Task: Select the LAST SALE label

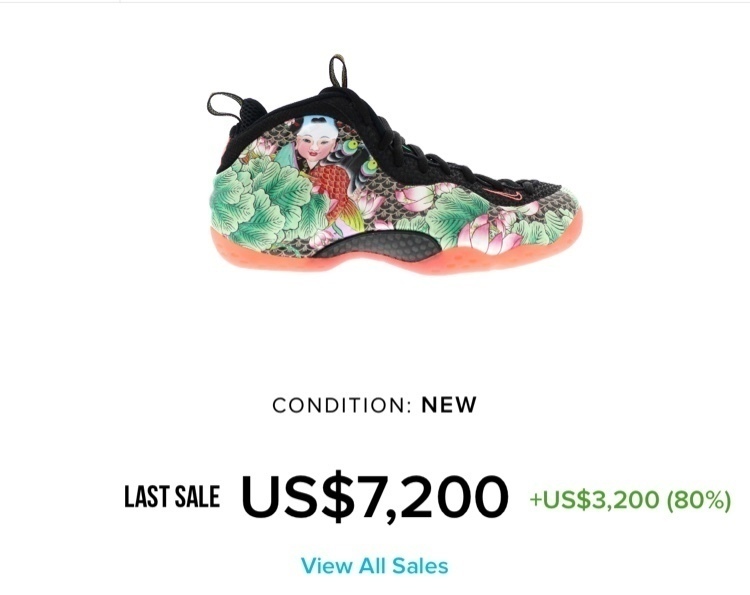Action: tap(172, 496)
